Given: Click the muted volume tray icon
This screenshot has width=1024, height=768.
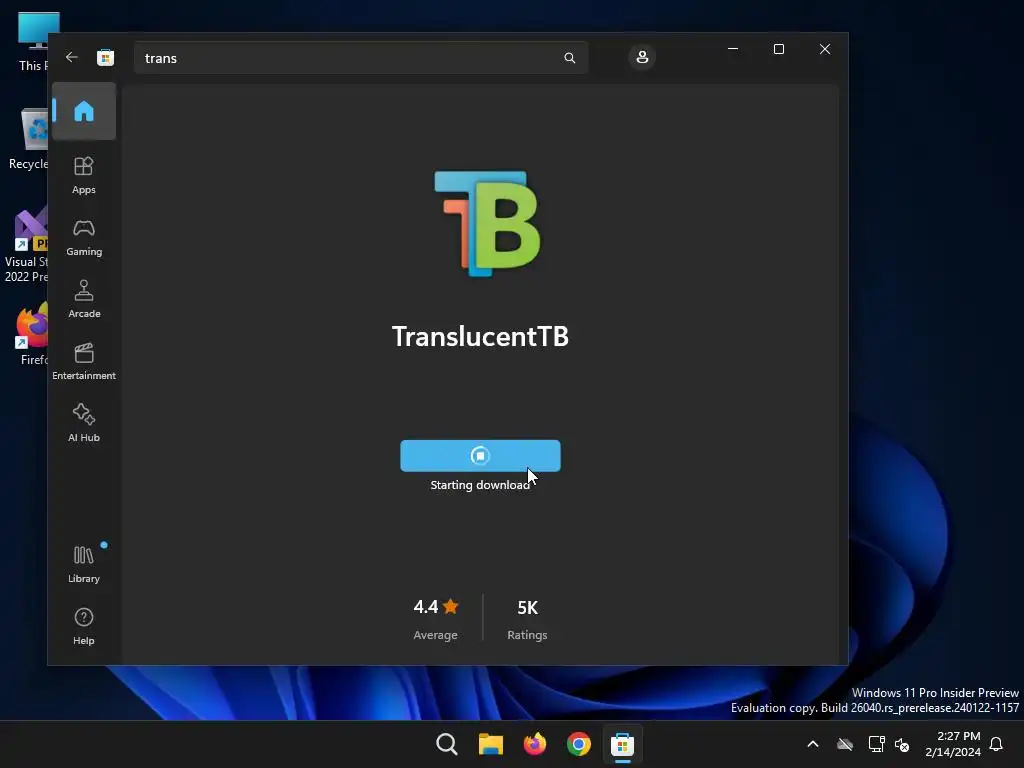Looking at the screenshot, I should point(902,744).
